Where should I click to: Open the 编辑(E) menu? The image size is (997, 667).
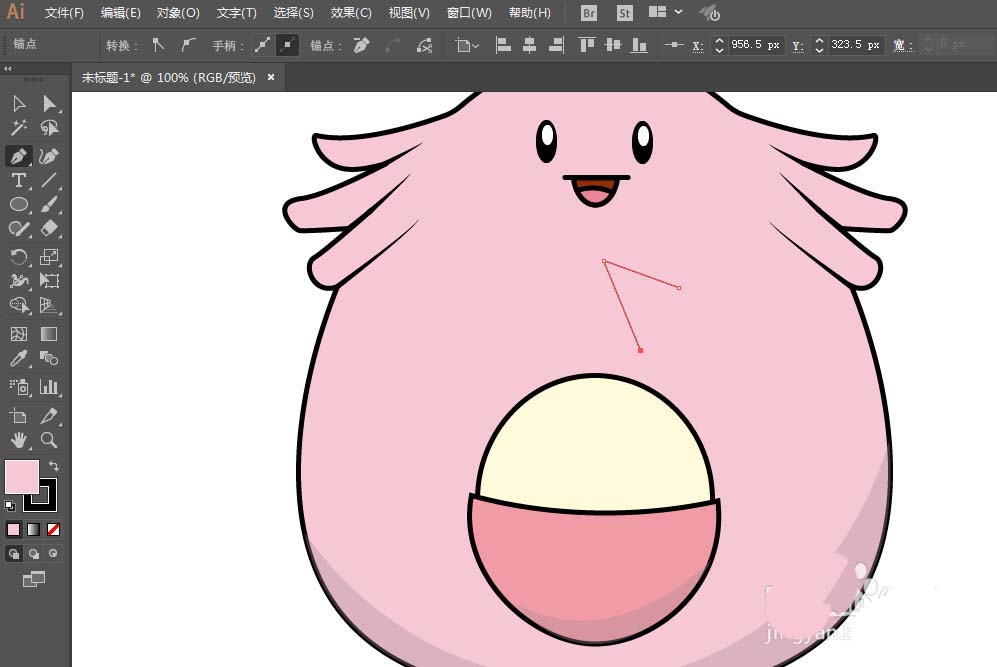(x=121, y=13)
